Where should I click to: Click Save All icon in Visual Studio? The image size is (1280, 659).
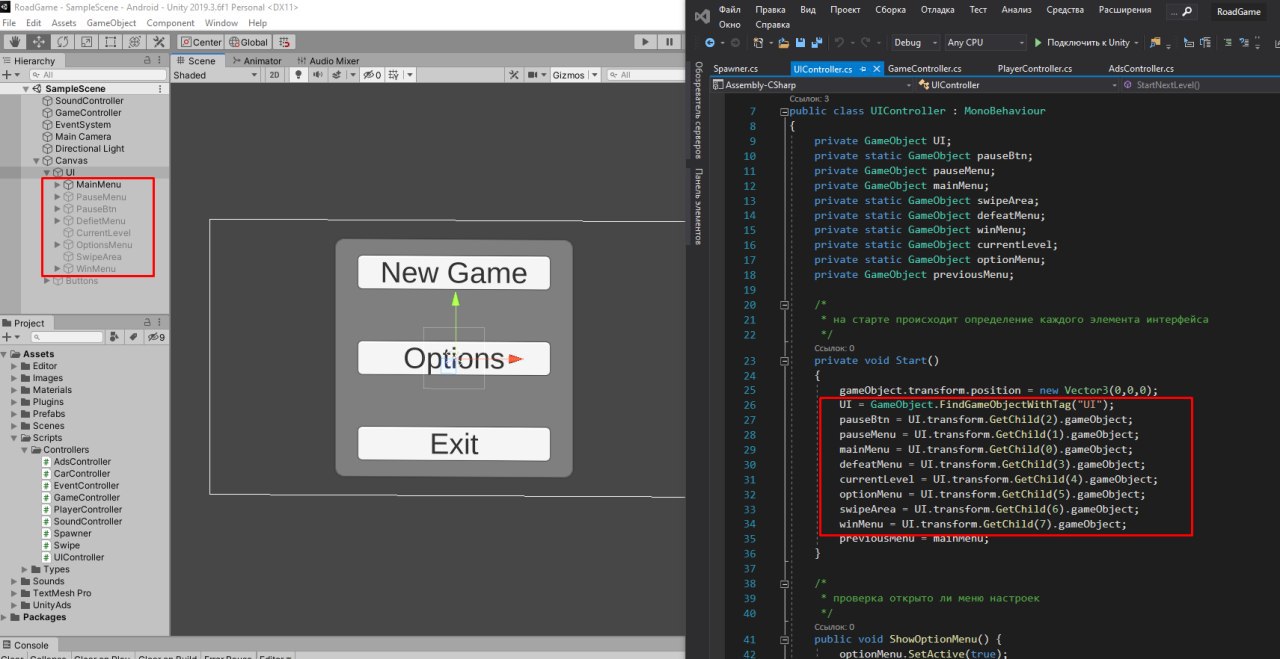point(817,43)
